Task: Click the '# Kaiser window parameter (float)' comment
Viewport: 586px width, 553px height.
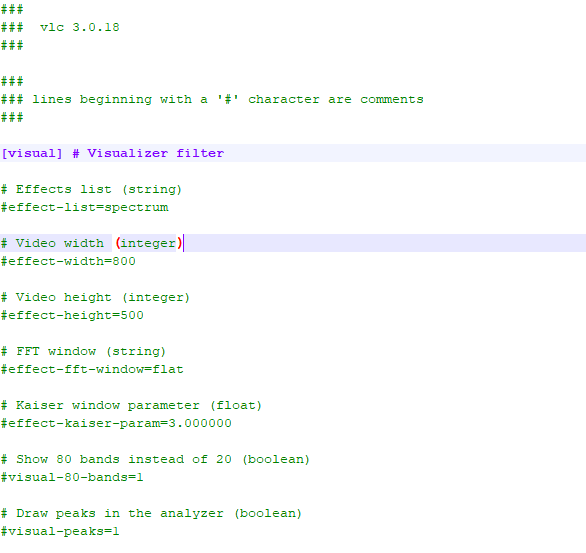Action: [132, 405]
